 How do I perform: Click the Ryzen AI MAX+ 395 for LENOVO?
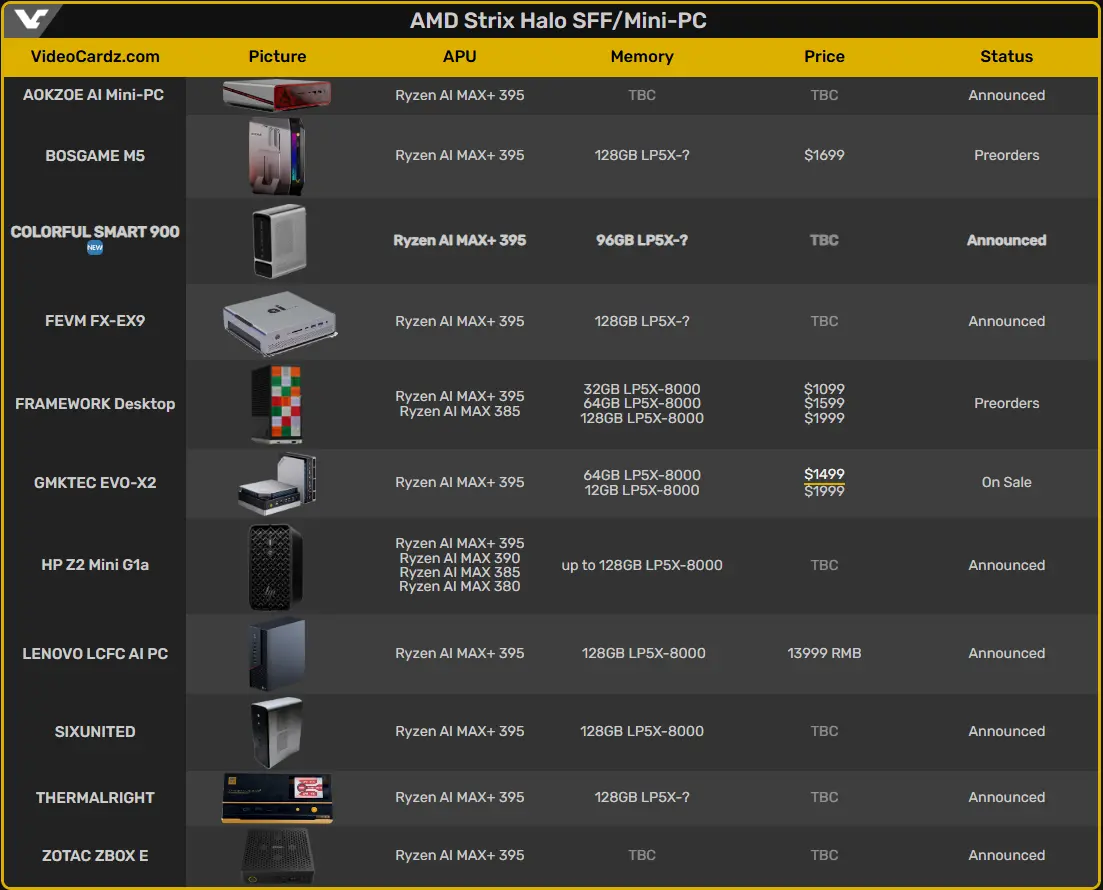point(459,654)
